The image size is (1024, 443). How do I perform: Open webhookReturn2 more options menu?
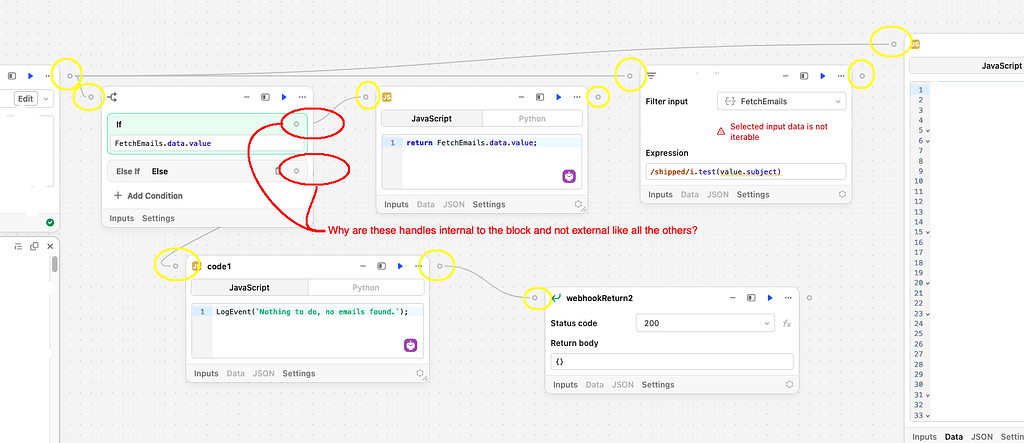pyautogui.click(x=788, y=297)
